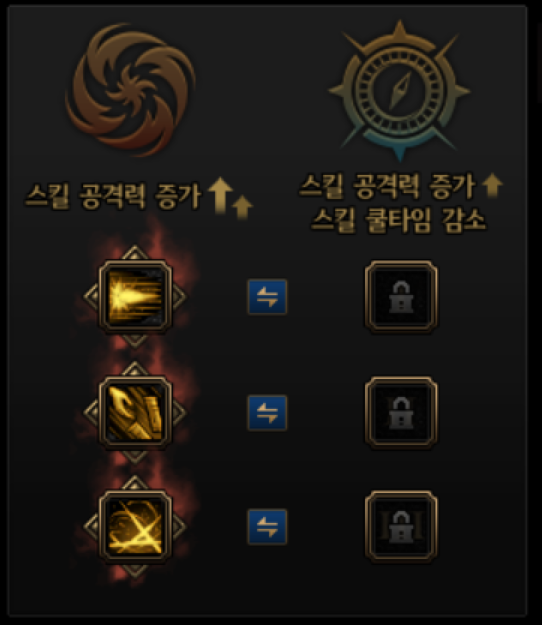The width and height of the screenshot is (542, 625).
Task: Click the brown swirl emblem
Action: pos(130,89)
